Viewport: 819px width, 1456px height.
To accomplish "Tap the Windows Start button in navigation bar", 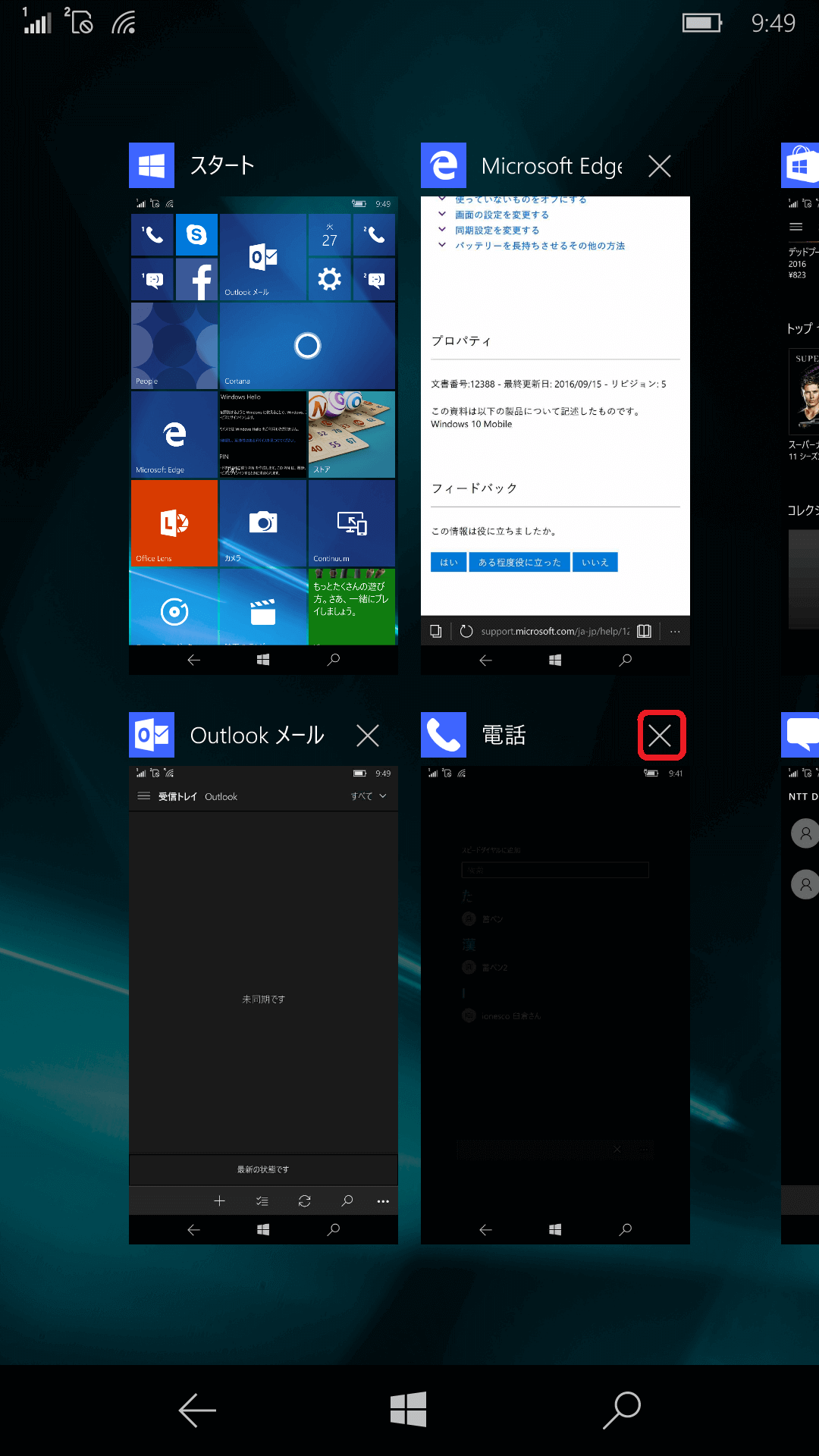I will pos(409,1410).
